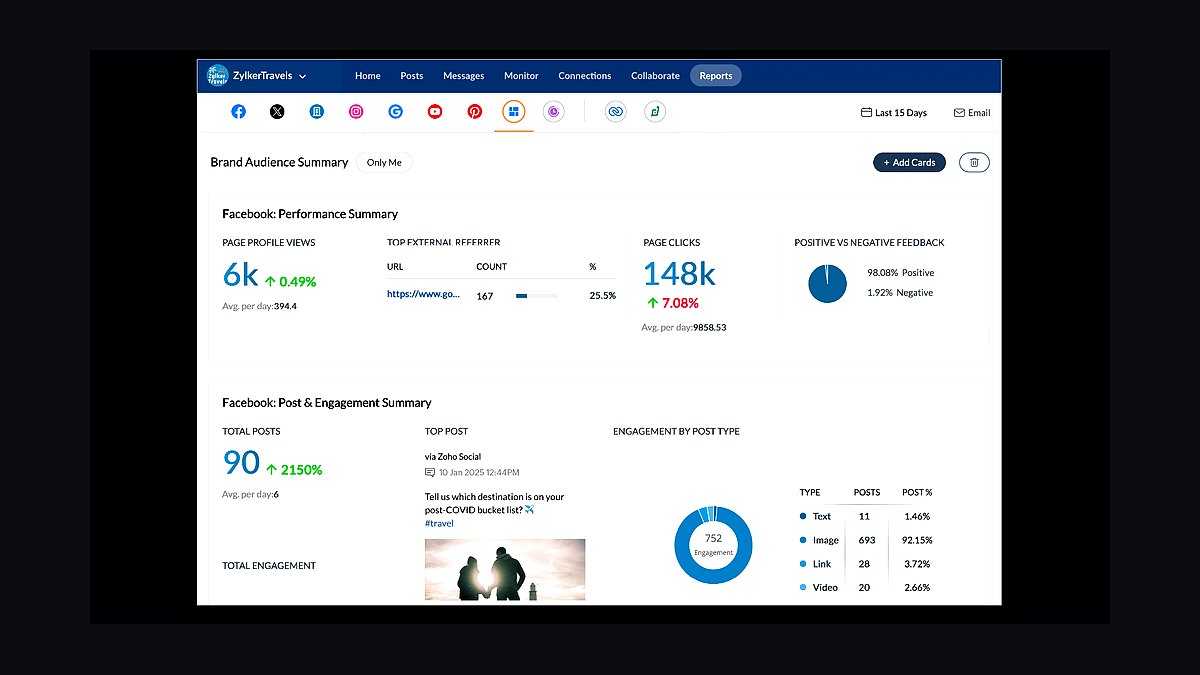Open the Instagram reports icon
The width and height of the screenshot is (1200, 675).
point(356,112)
